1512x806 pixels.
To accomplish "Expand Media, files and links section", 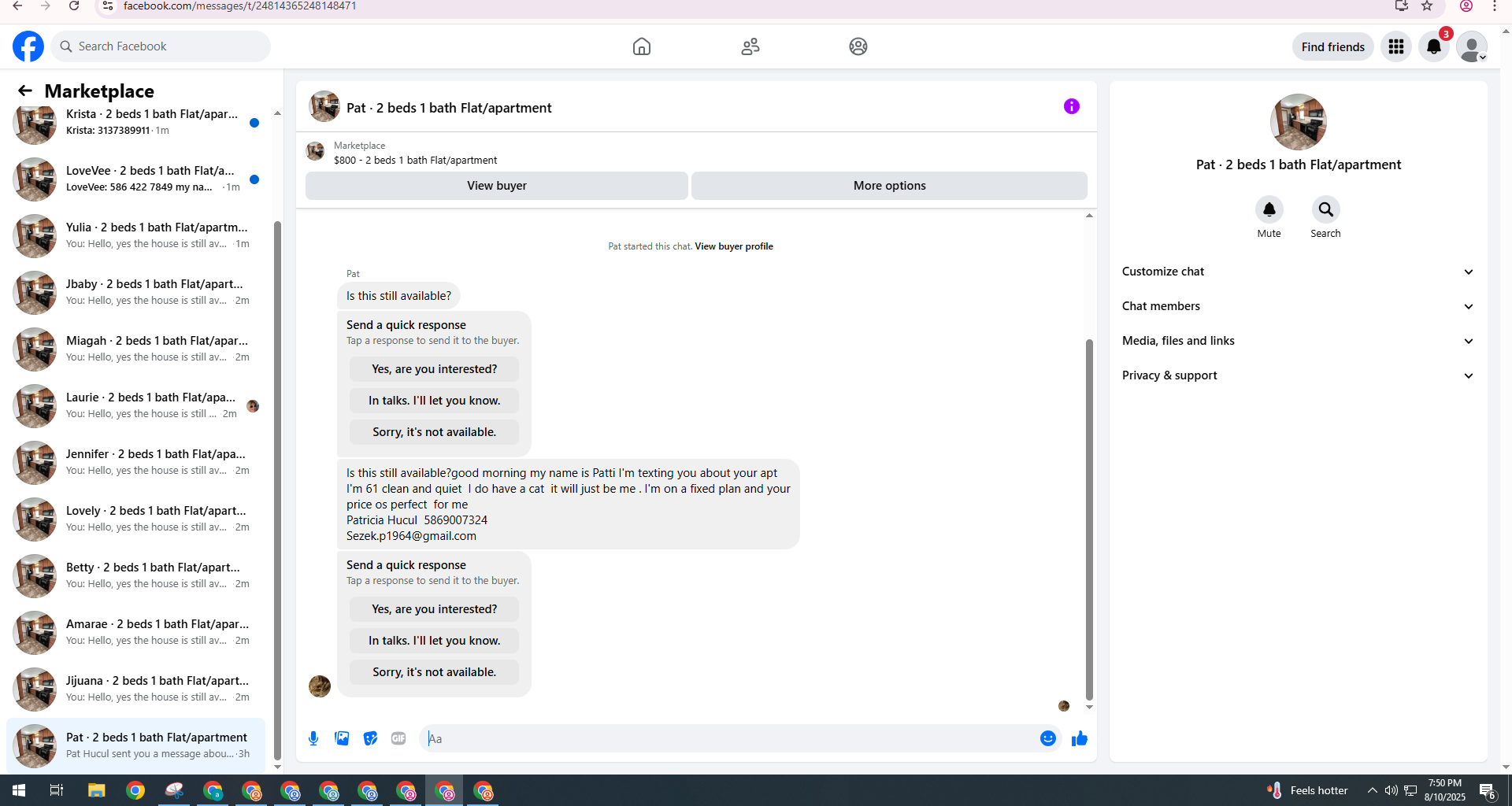I will (1298, 341).
